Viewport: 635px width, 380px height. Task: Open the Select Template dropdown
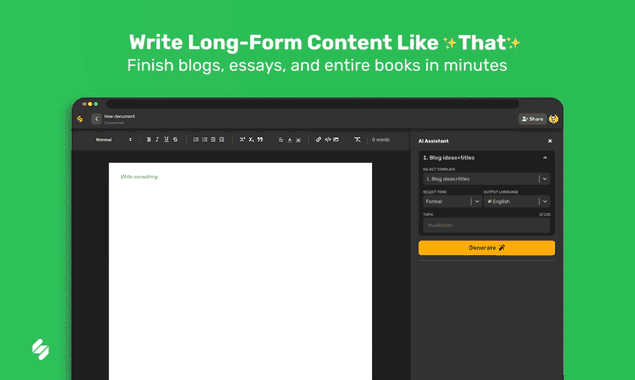pos(486,179)
